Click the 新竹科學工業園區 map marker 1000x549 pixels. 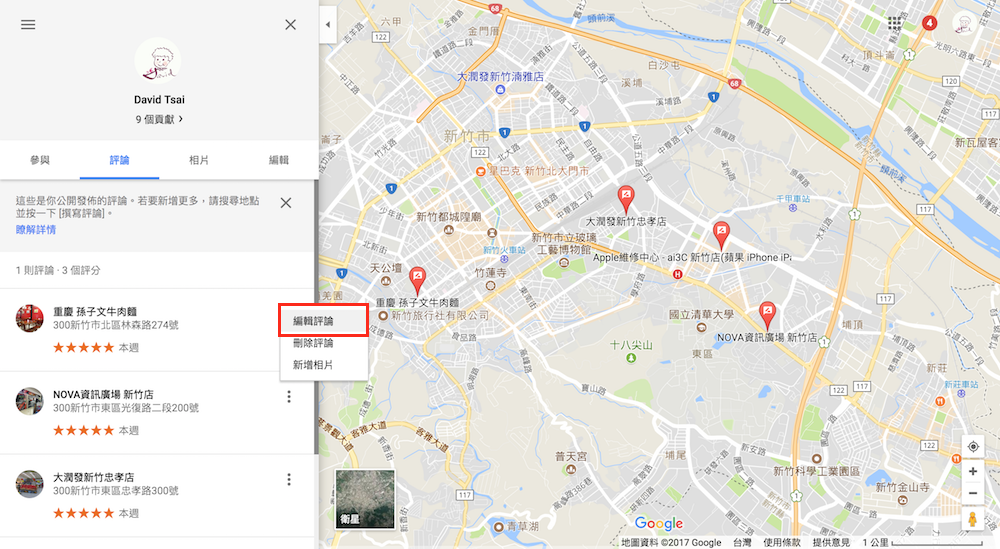[x=816, y=458]
